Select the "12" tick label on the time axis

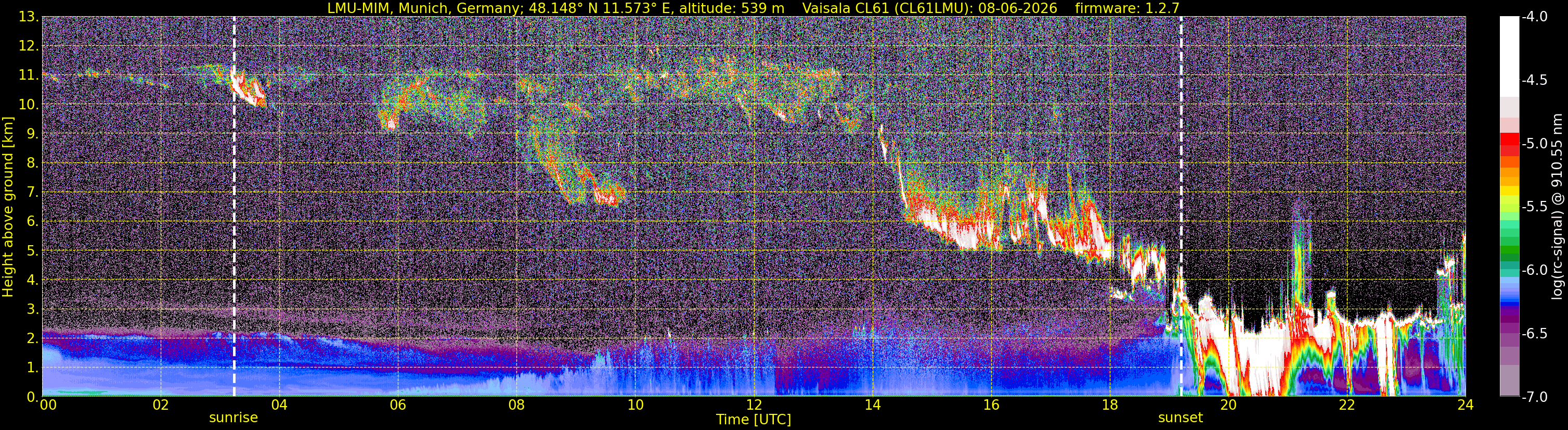[754, 404]
